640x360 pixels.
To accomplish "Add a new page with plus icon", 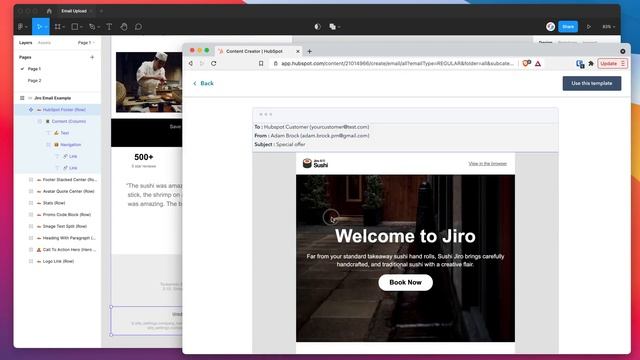I will pyautogui.click(x=92, y=57).
